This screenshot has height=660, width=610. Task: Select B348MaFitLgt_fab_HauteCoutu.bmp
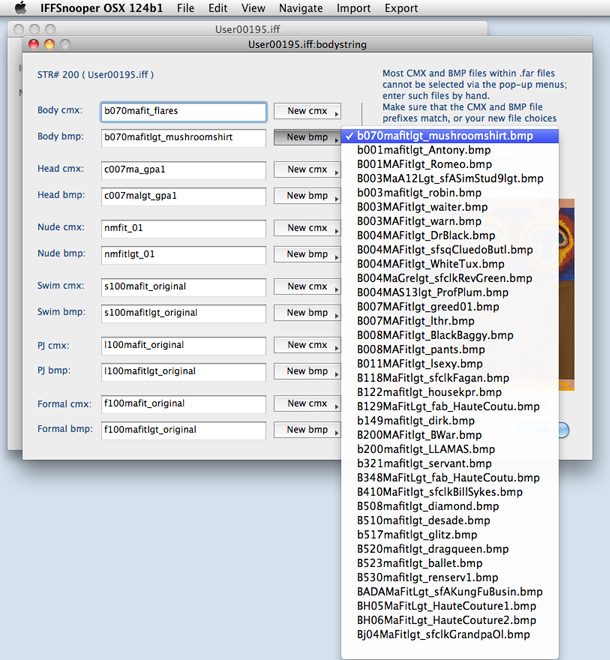pyautogui.click(x=450, y=478)
